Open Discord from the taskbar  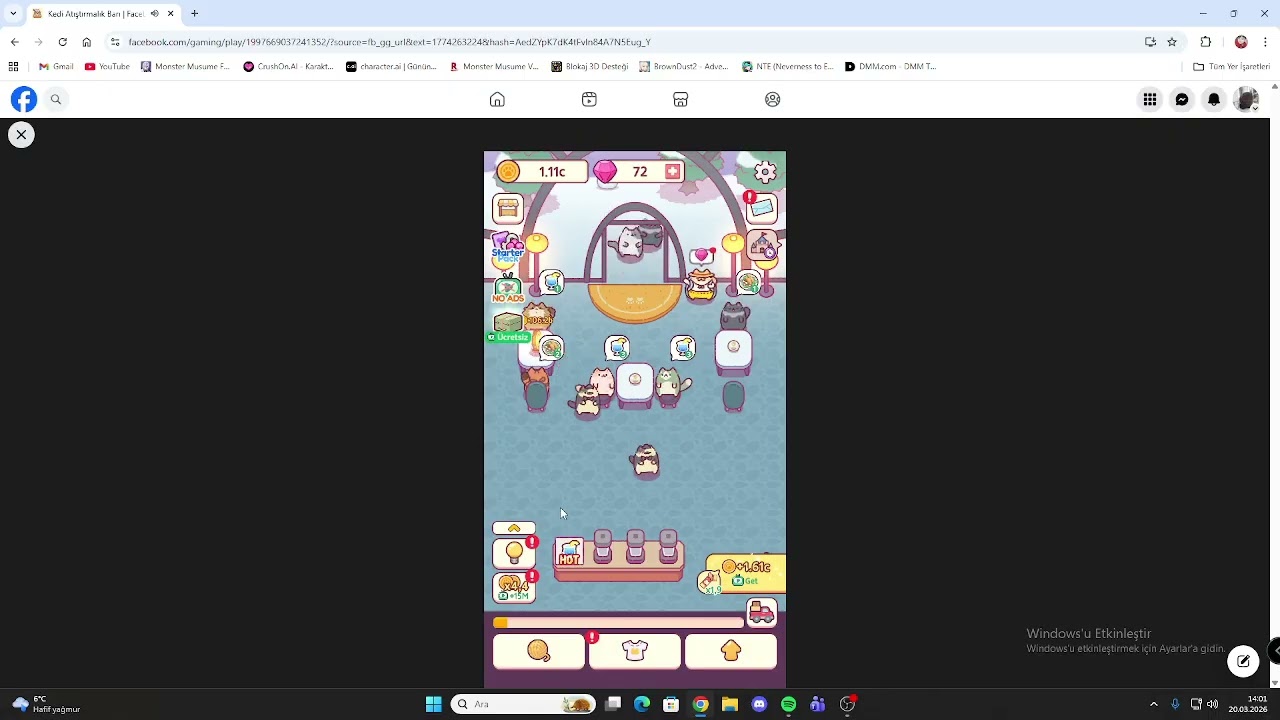(759, 704)
